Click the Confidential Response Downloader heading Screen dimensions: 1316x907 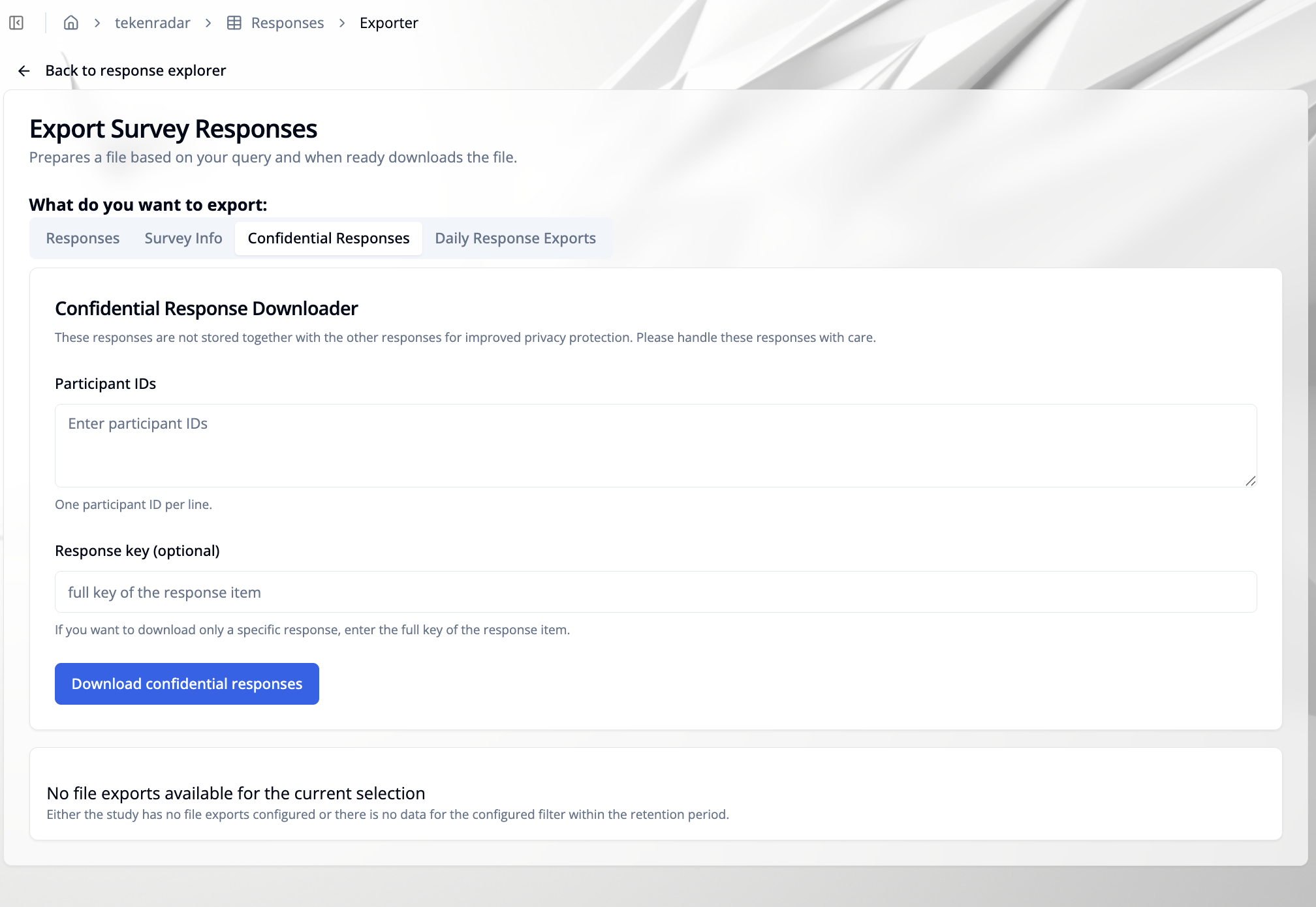coord(206,308)
